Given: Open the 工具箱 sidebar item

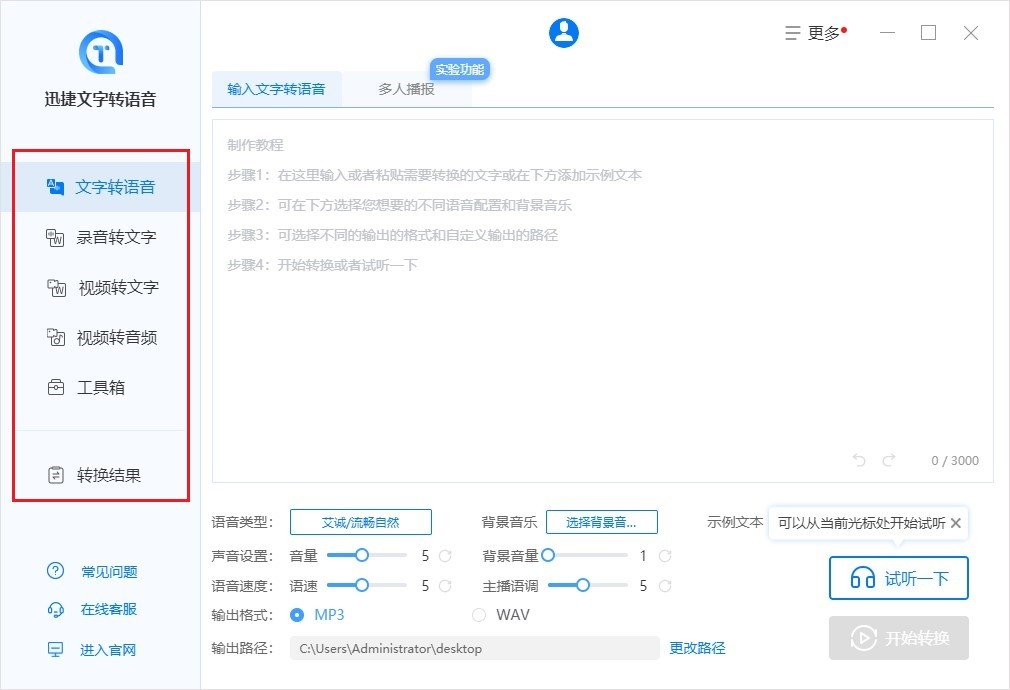Looking at the screenshot, I should coord(100,388).
